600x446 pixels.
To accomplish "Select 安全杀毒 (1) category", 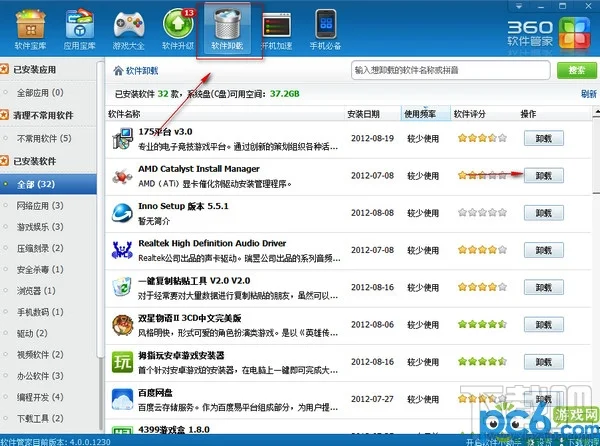I will 40,270.
